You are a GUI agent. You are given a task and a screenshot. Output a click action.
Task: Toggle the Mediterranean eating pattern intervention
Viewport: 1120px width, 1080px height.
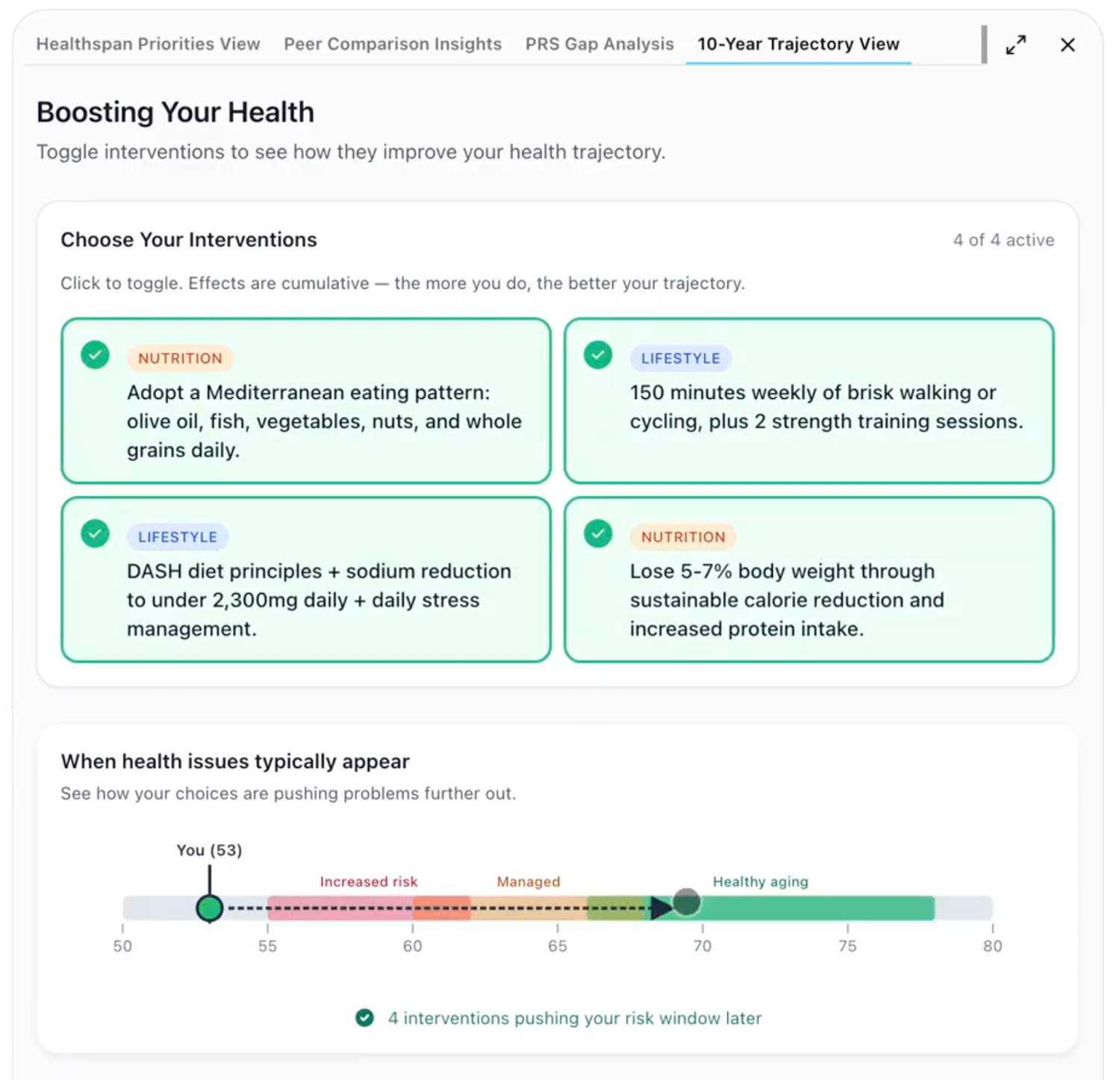(x=306, y=401)
